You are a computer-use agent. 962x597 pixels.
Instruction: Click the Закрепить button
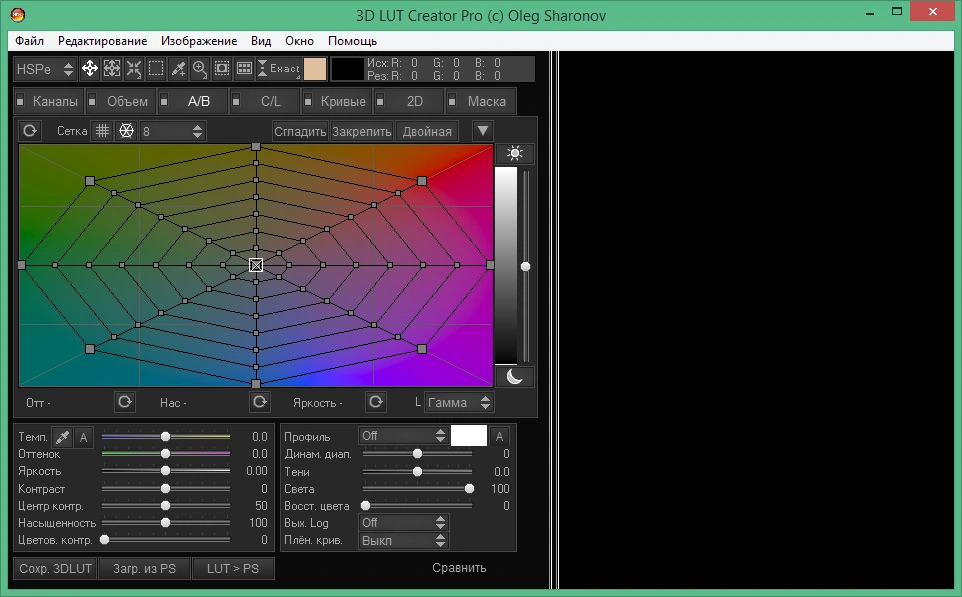coord(361,131)
